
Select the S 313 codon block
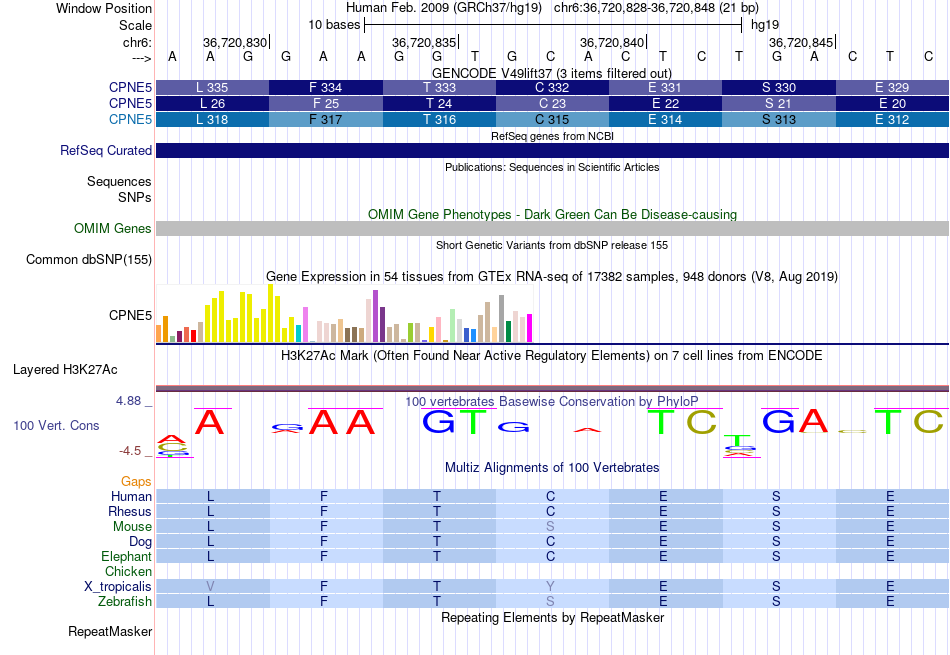[x=779, y=119]
